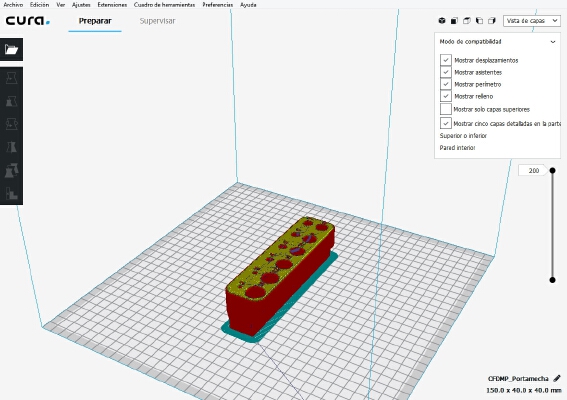Switch to front view cube icon

[x=454, y=21]
